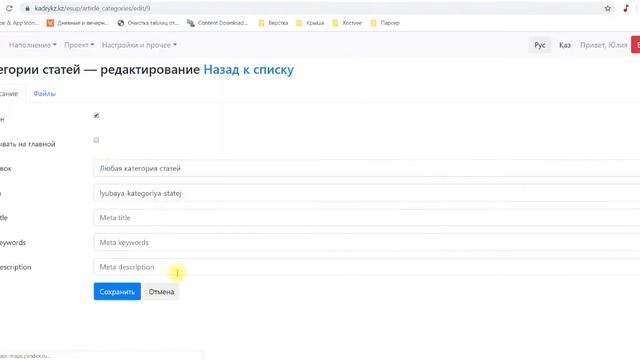Image resolution: width=640 pixels, height=360 pixels.
Task: Open the 'Дневные и вечерн...' bookmark
Action: [x=77, y=23]
